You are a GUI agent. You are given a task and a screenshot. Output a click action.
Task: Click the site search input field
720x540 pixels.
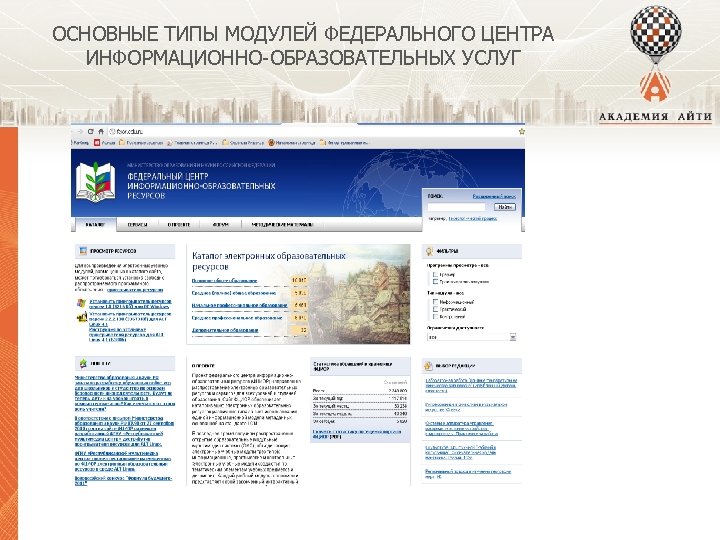pyautogui.click(x=456, y=207)
